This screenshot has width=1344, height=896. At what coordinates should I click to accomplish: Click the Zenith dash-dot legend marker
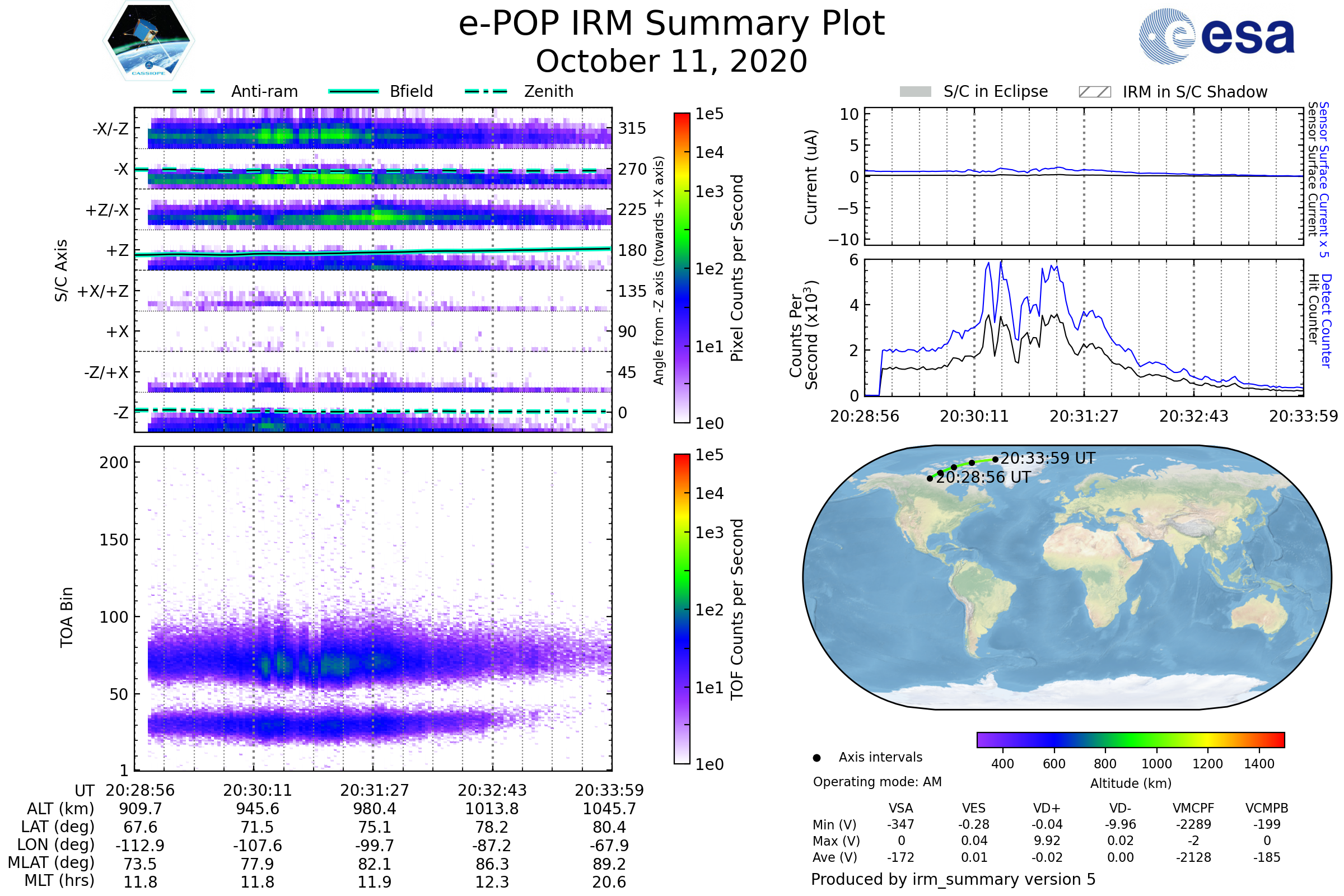pyautogui.click(x=486, y=91)
